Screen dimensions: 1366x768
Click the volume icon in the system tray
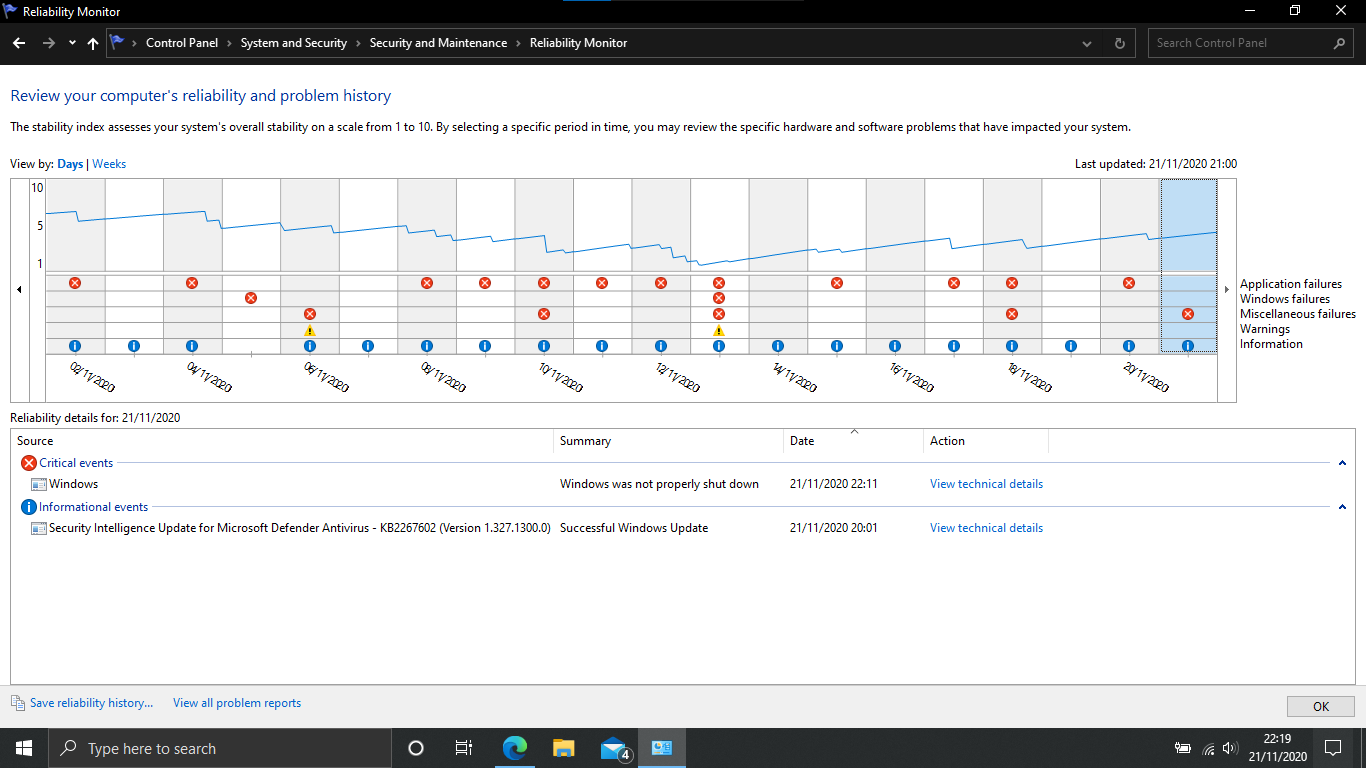click(x=1229, y=748)
